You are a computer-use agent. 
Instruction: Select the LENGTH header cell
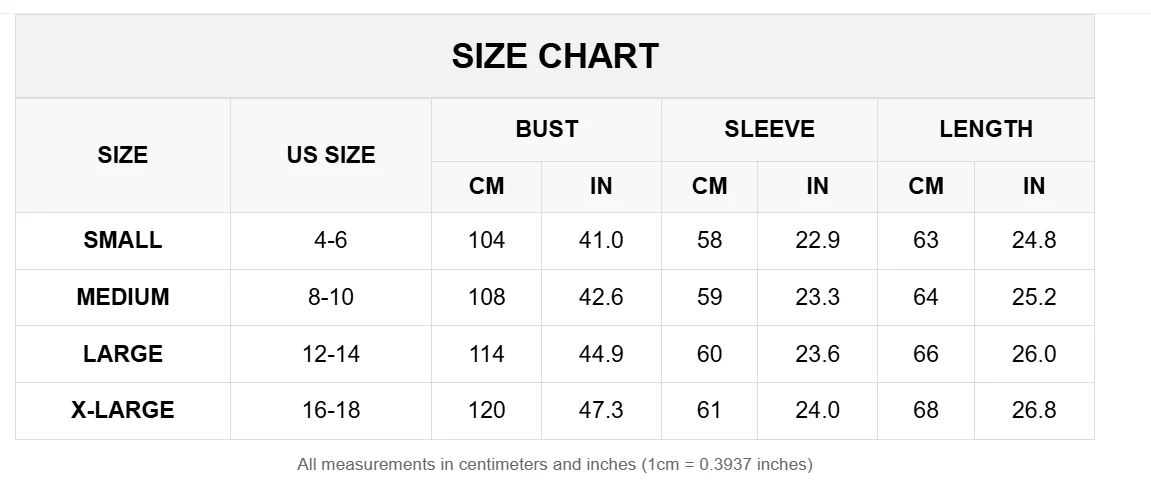coord(985,129)
